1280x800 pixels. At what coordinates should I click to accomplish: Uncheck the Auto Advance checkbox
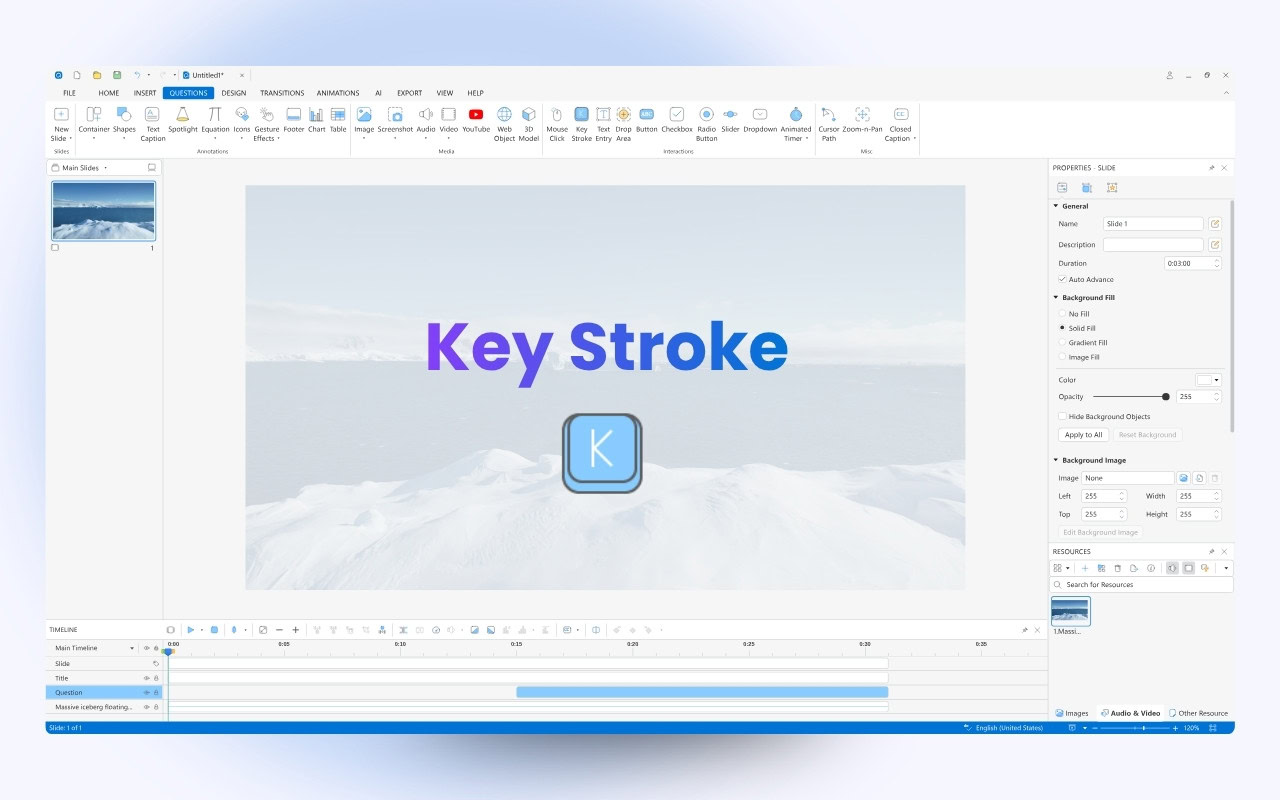click(x=1062, y=279)
